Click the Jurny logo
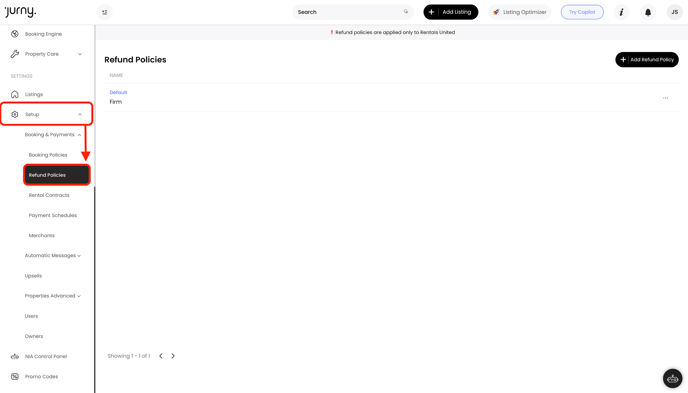This screenshot has height=393, width=688. (x=20, y=11)
